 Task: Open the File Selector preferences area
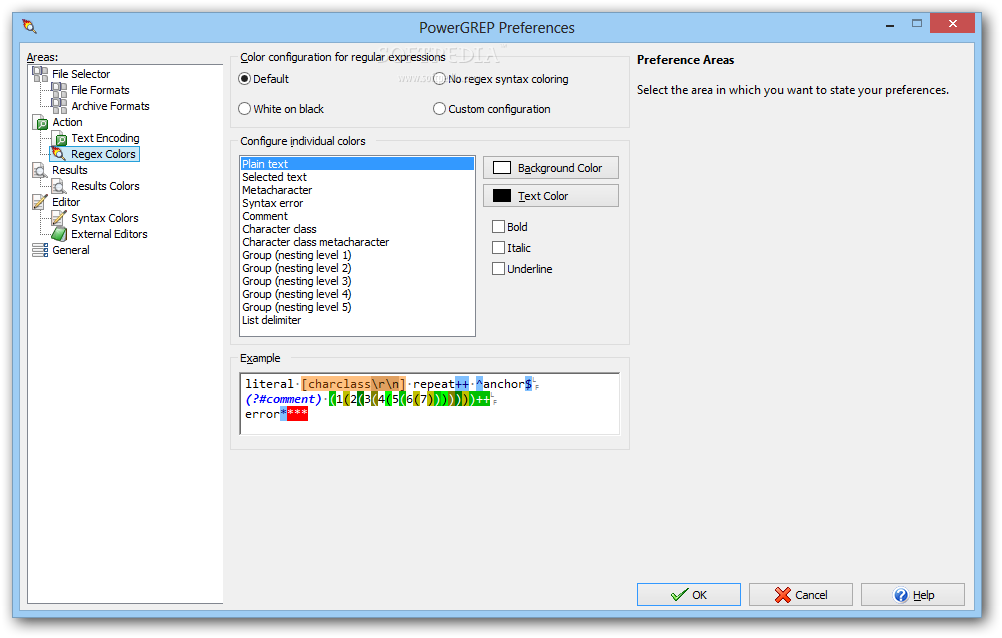(81, 74)
